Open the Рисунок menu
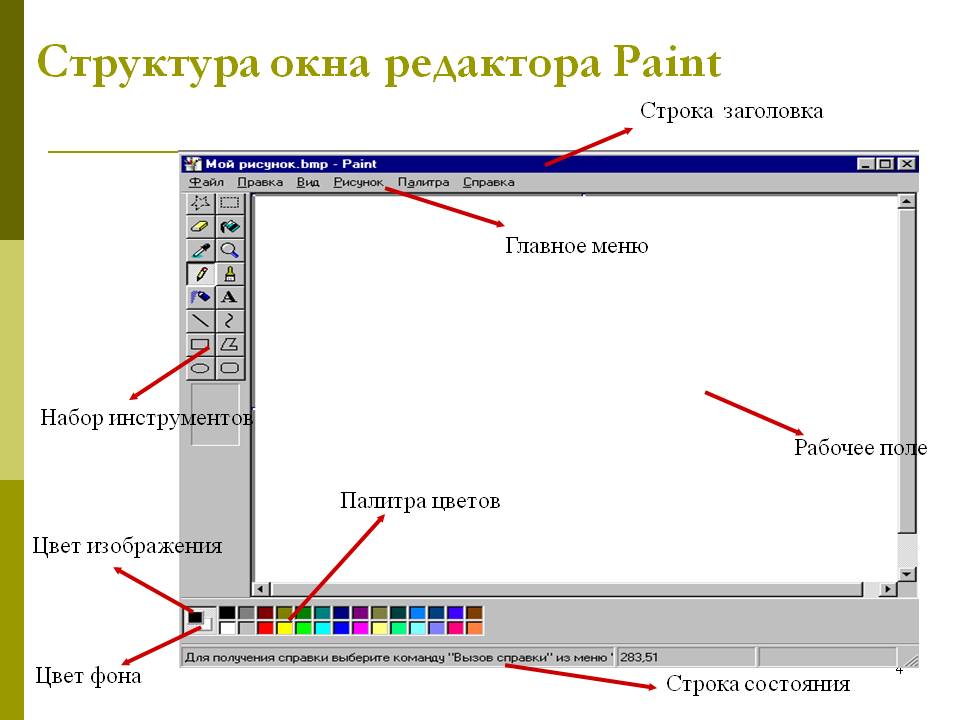960x720 pixels. point(358,182)
